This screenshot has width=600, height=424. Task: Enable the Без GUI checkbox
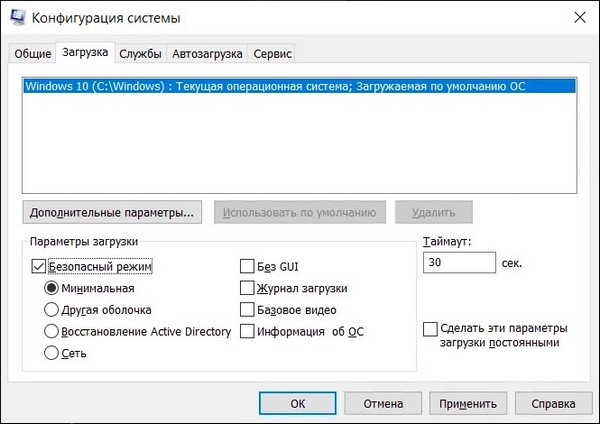[247, 266]
